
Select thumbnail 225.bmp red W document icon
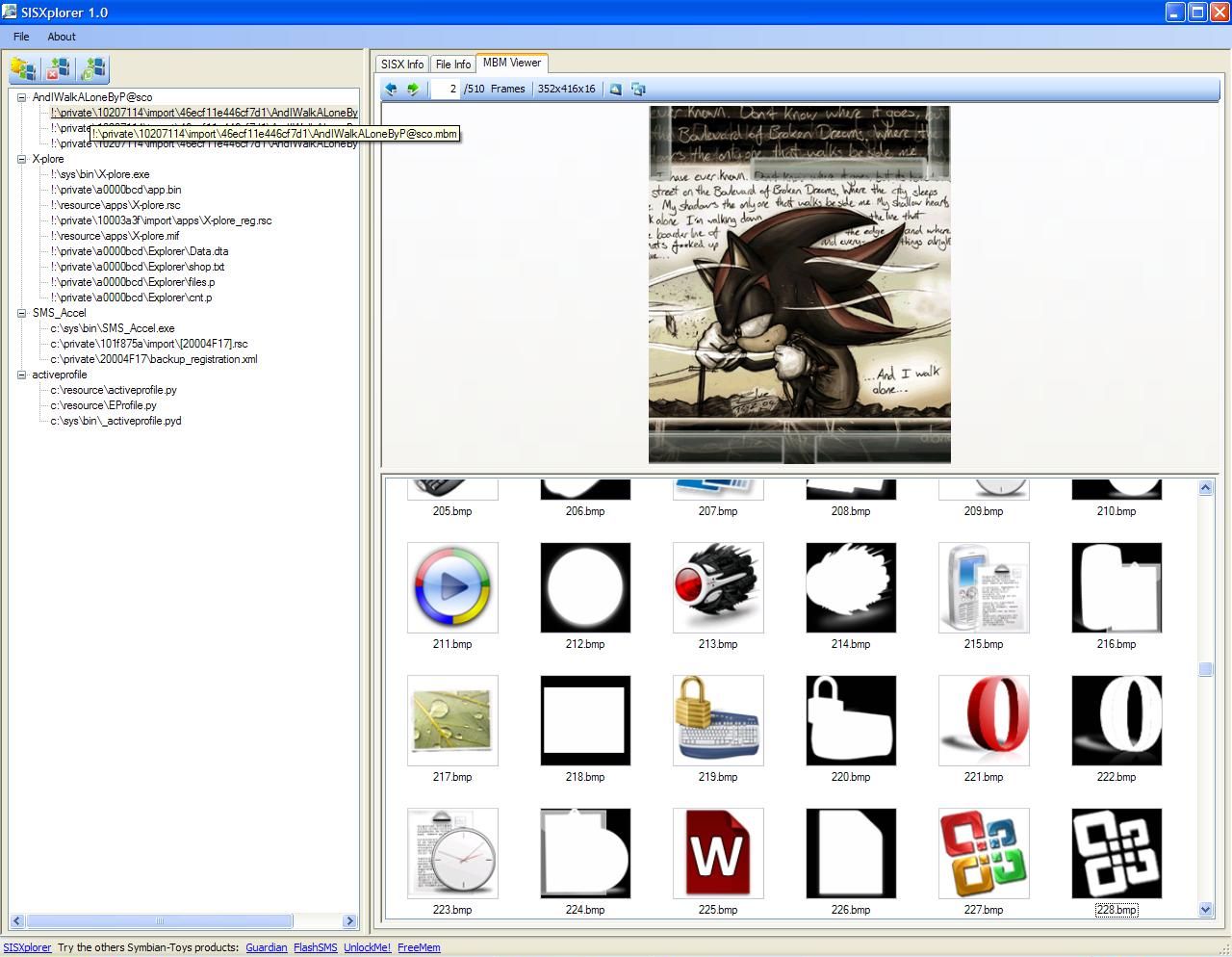tap(718, 853)
